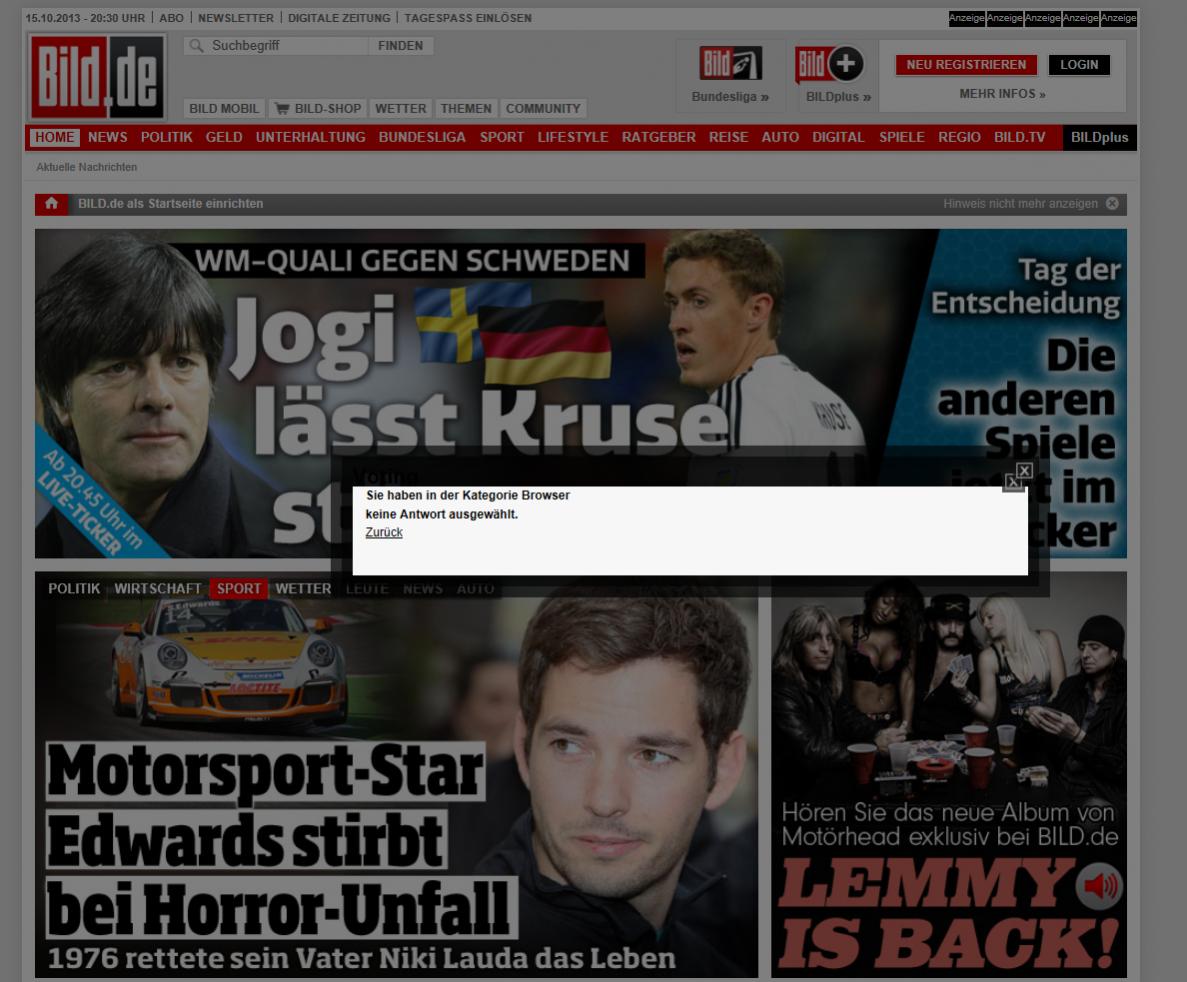
Task: Select UNTERHALTUNG in main navigation
Action: (x=310, y=137)
